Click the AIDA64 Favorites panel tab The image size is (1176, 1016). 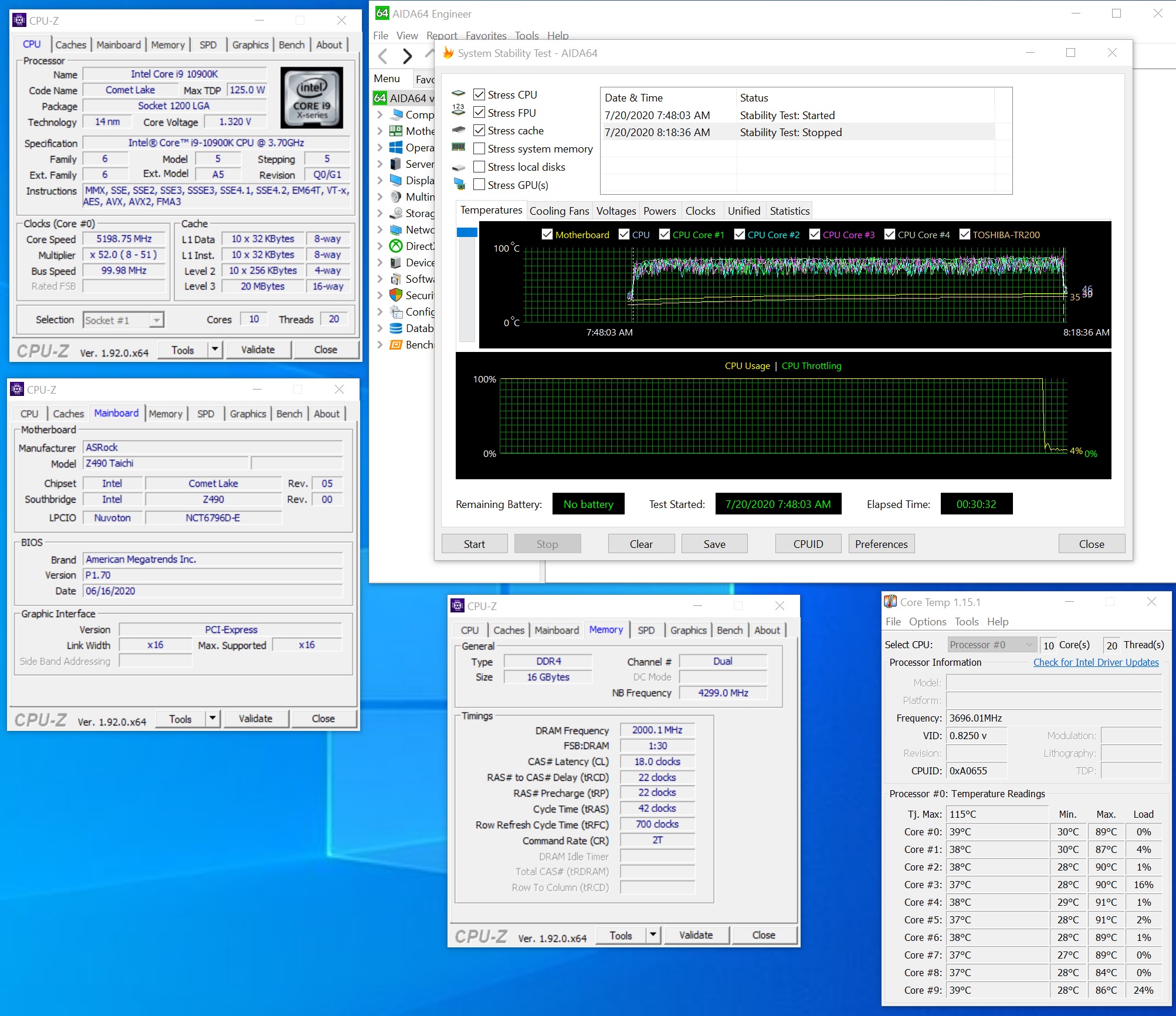[x=423, y=79]
